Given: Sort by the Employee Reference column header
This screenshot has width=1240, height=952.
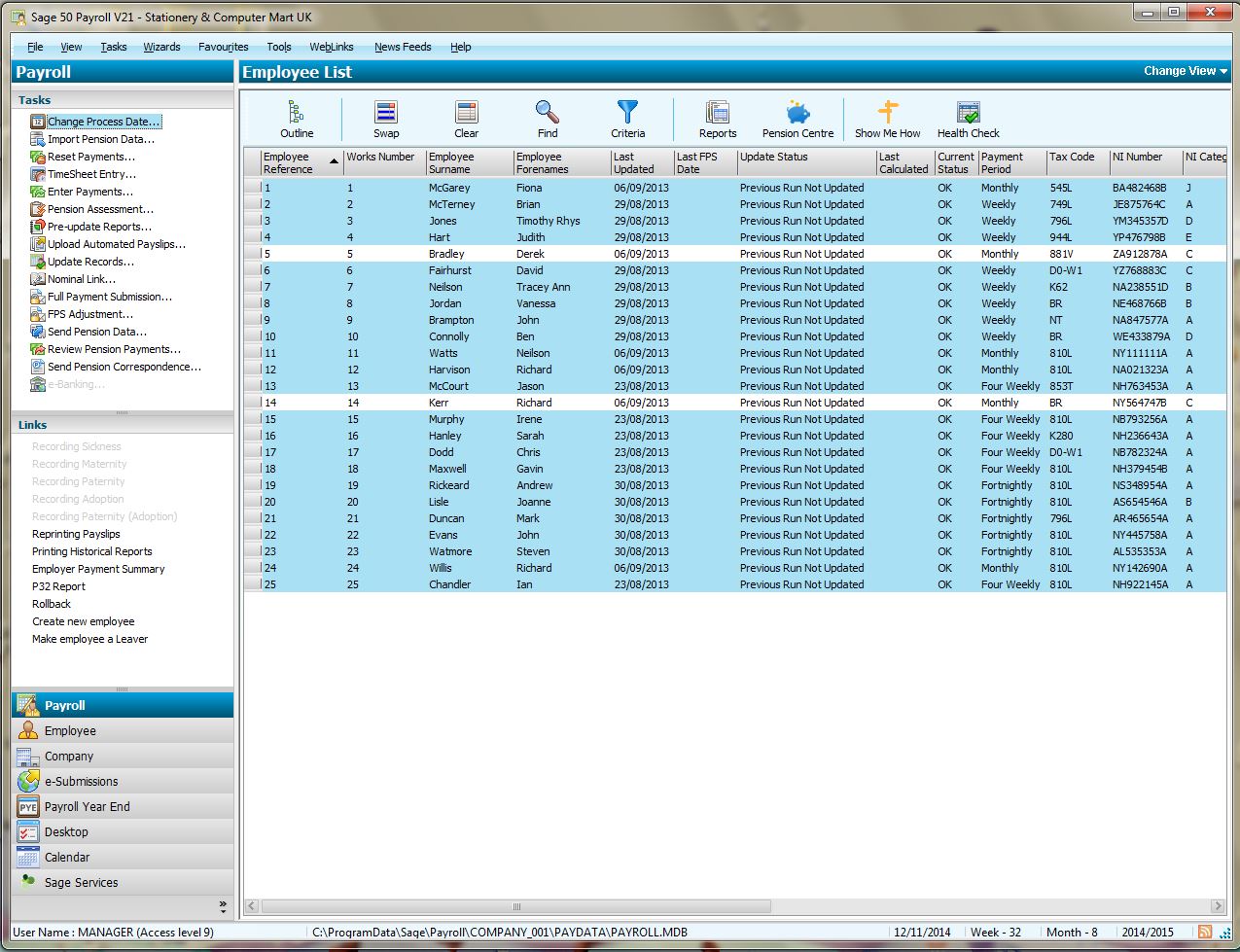Looking at the screenshot, I should coord(301,162).
